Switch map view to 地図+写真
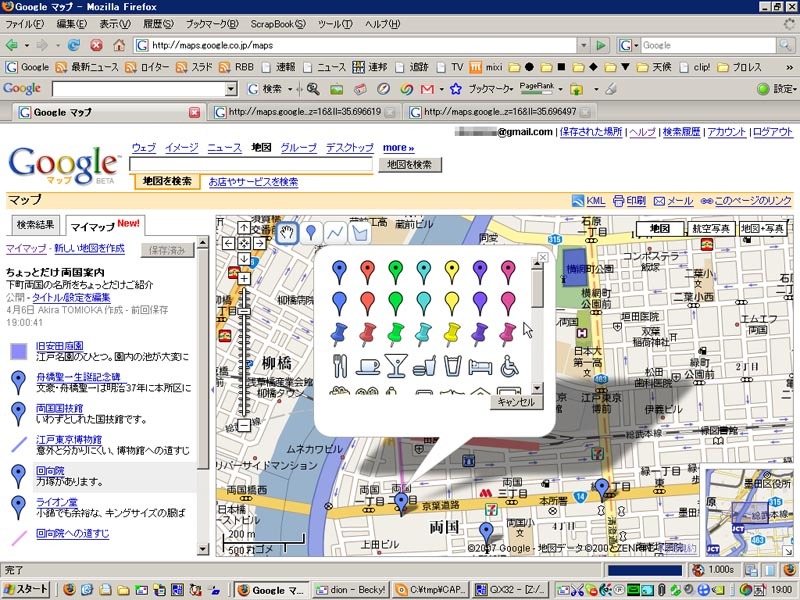800x600 pixels. (x=762, y=229)
